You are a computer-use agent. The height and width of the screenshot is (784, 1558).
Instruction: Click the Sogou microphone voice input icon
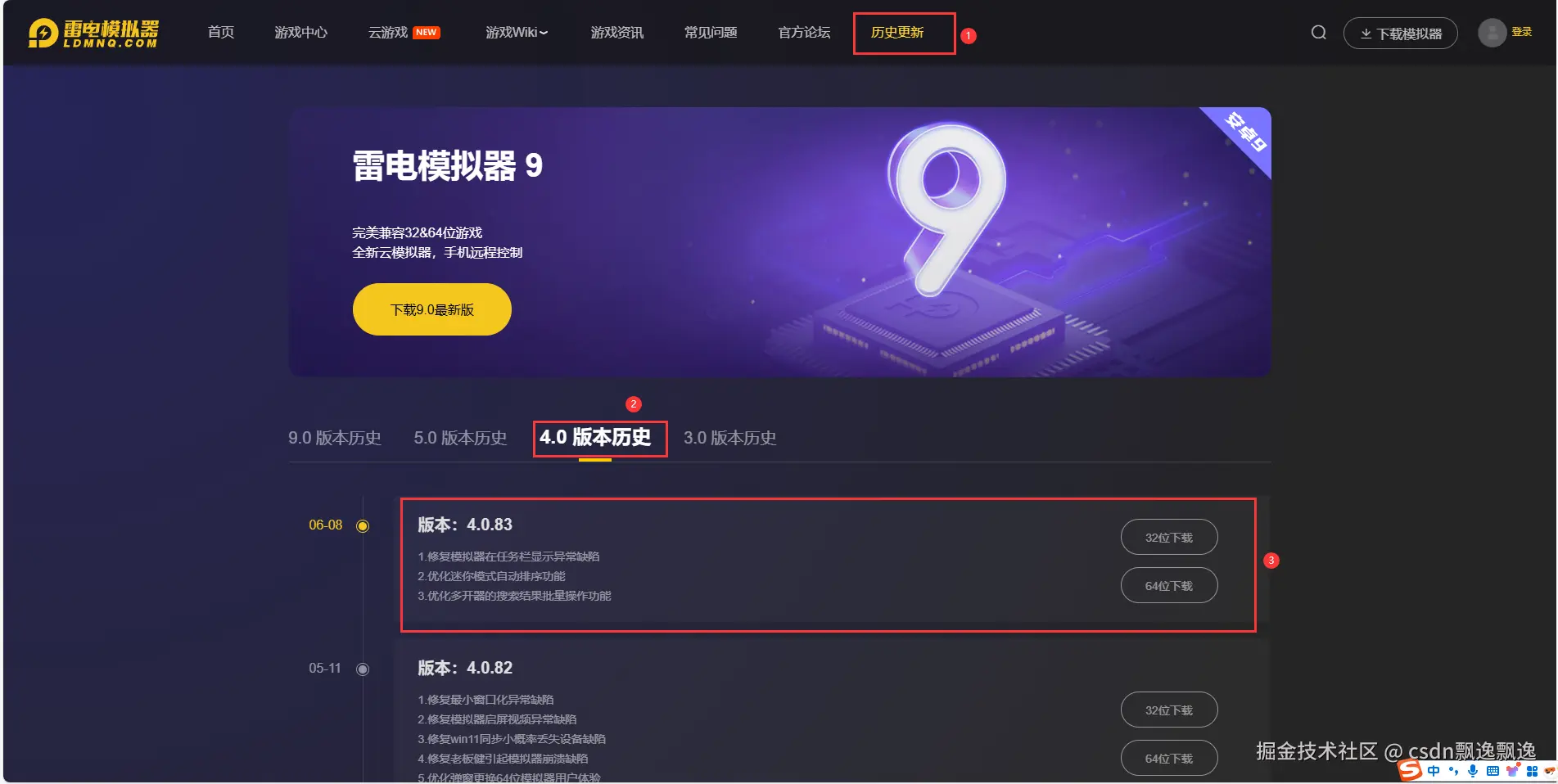coord(1473,771)
